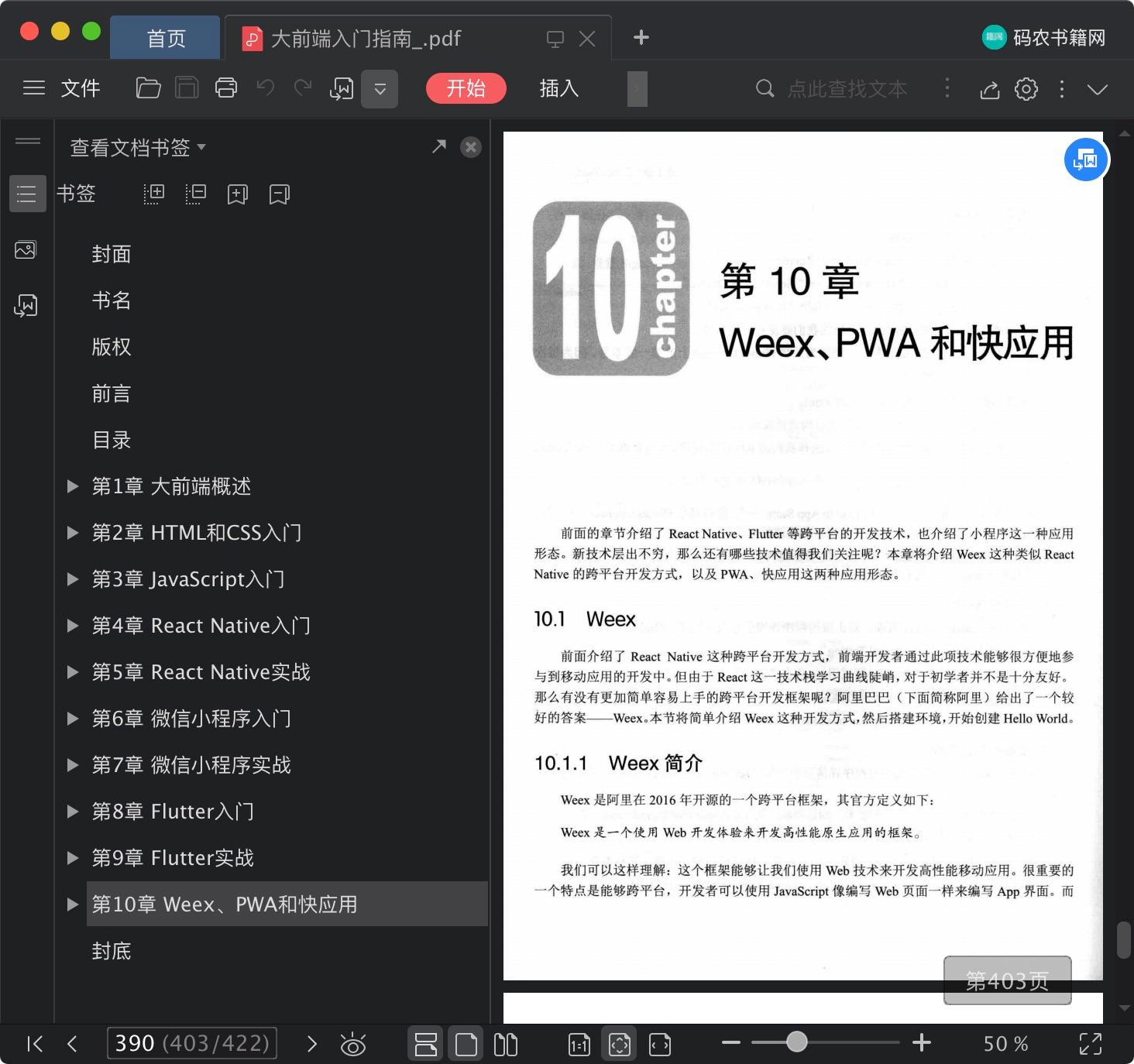Screen dimensions: 1134x1064
Task: Click the blue floating convert button
Action: pyautogui.click(x=1086, y=160)
